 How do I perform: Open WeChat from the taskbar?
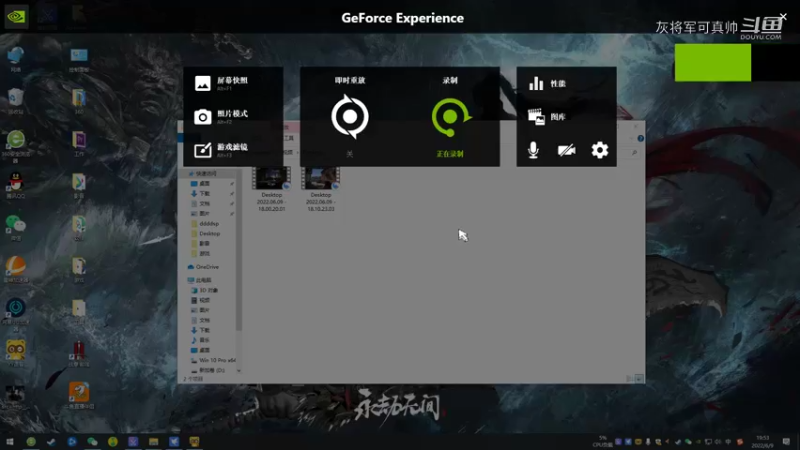coord(92,442)
